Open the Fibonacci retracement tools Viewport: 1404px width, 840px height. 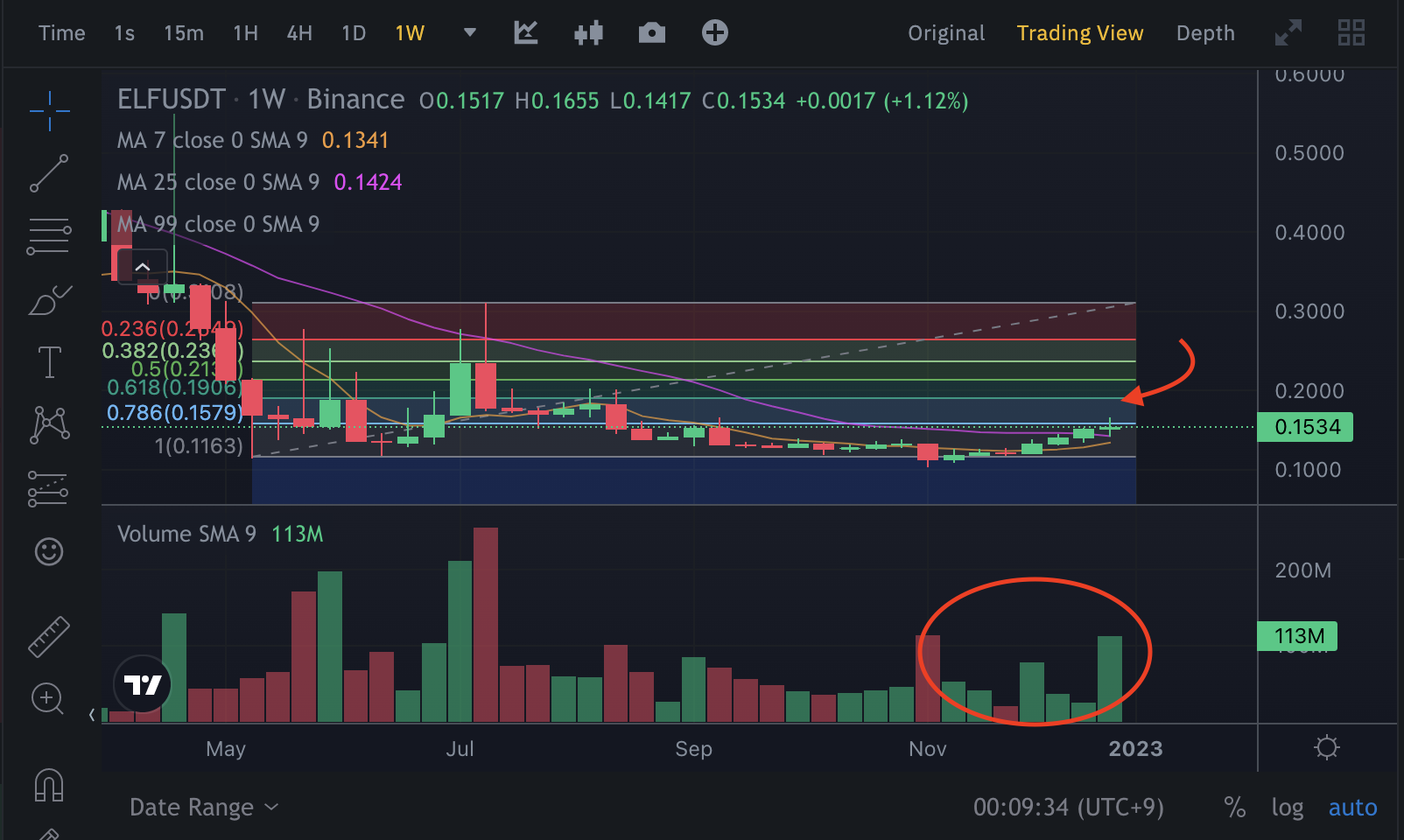[49, 235]
